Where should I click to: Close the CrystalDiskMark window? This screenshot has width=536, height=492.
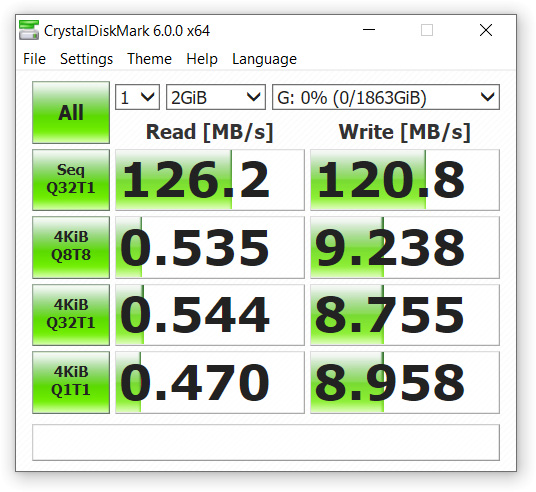coord(486,30)
